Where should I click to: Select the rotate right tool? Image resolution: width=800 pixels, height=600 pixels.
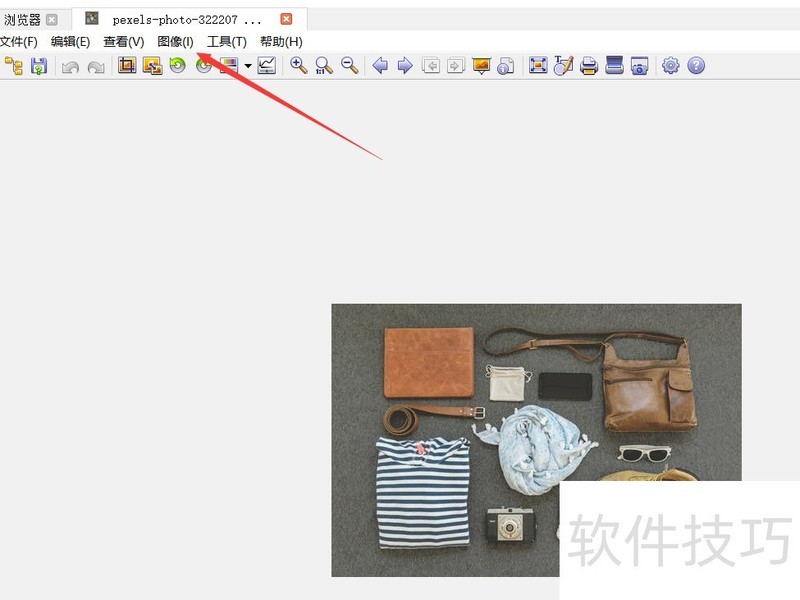pyautogui.click(x=203, y=66)
